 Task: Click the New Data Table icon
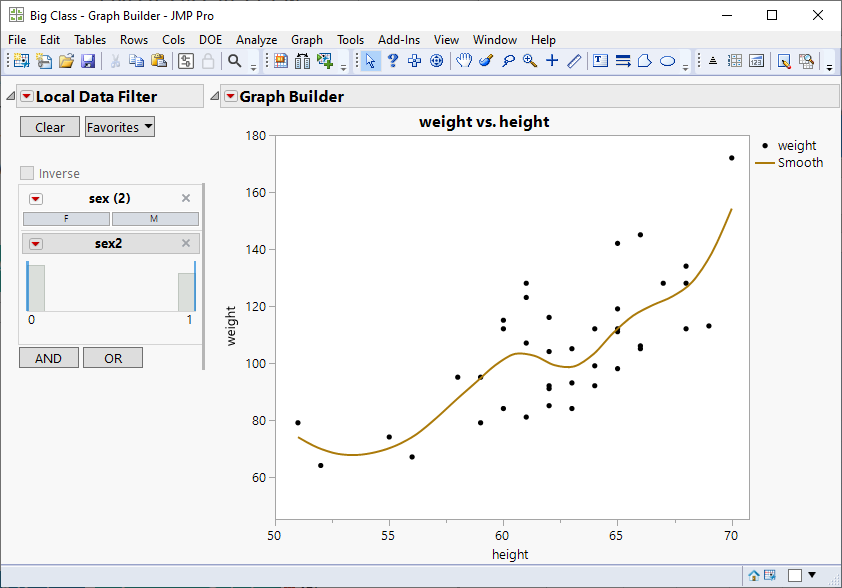21,61
